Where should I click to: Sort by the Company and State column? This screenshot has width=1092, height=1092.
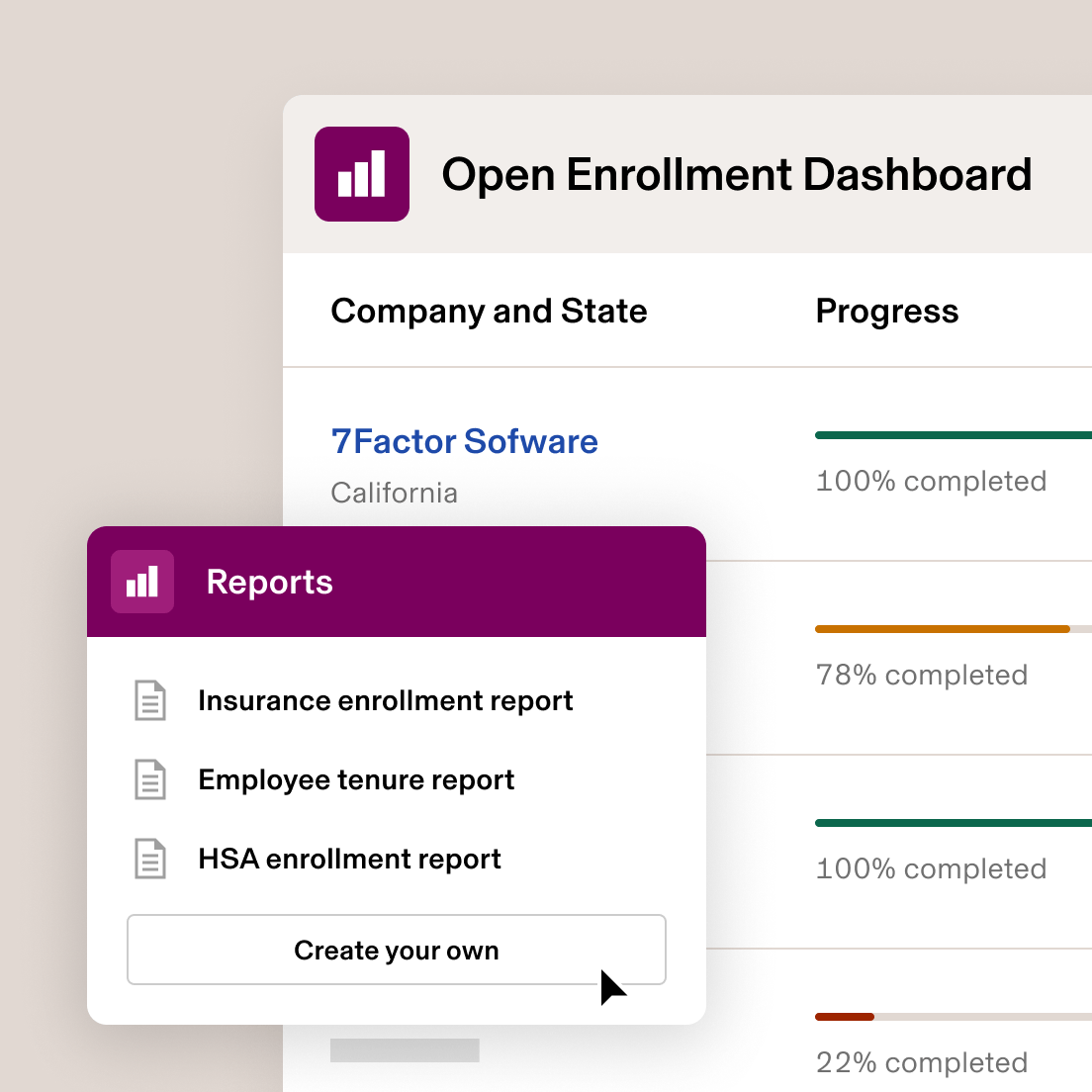(x=489, y=311)
